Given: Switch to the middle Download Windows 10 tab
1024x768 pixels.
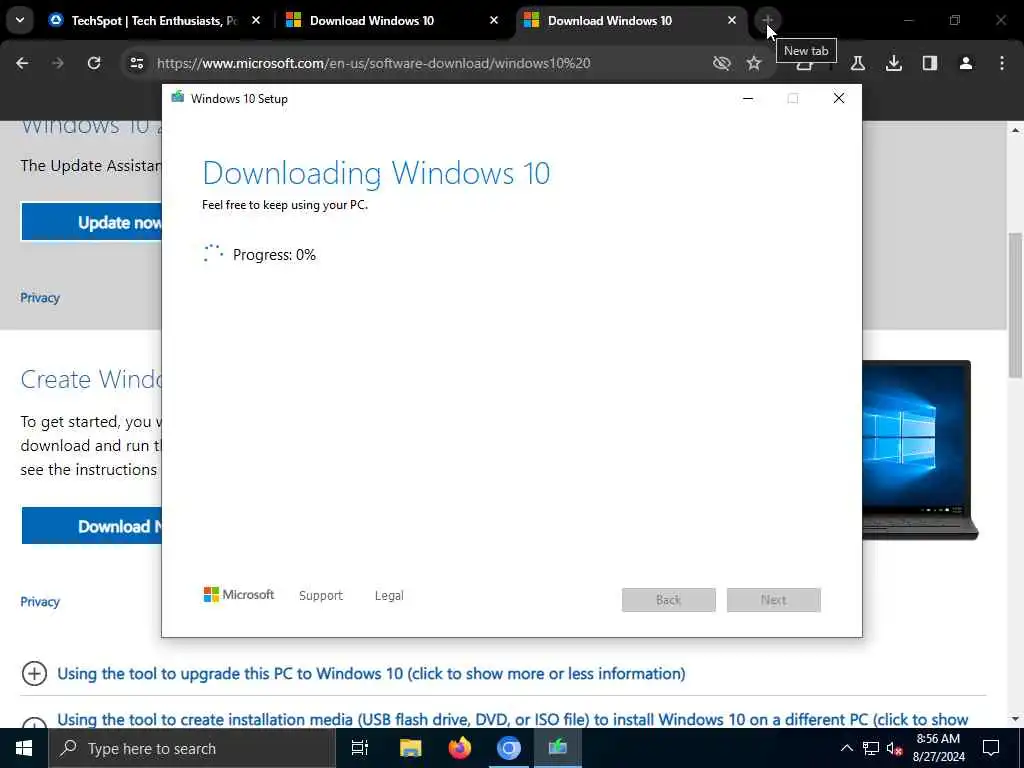Looking at the screenshot, I should pyautogui.click(x=392, y=21).
